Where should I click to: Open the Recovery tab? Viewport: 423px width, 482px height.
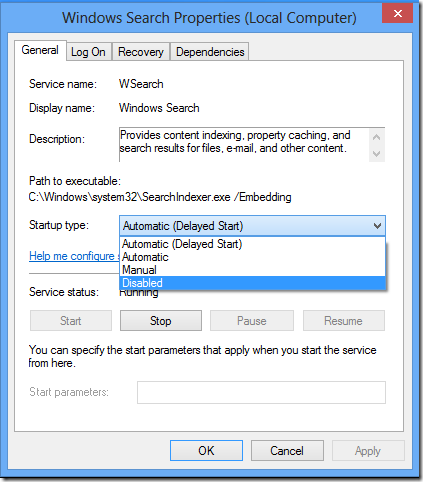tap(141, 52)
